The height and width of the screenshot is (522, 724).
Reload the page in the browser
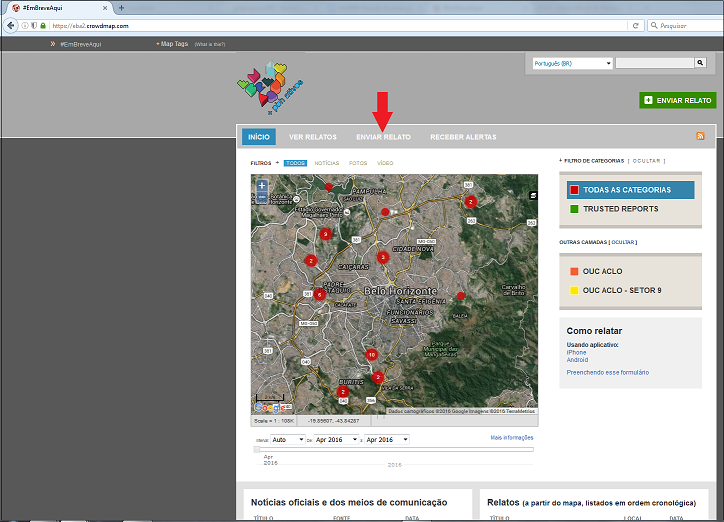pos(635,25)
